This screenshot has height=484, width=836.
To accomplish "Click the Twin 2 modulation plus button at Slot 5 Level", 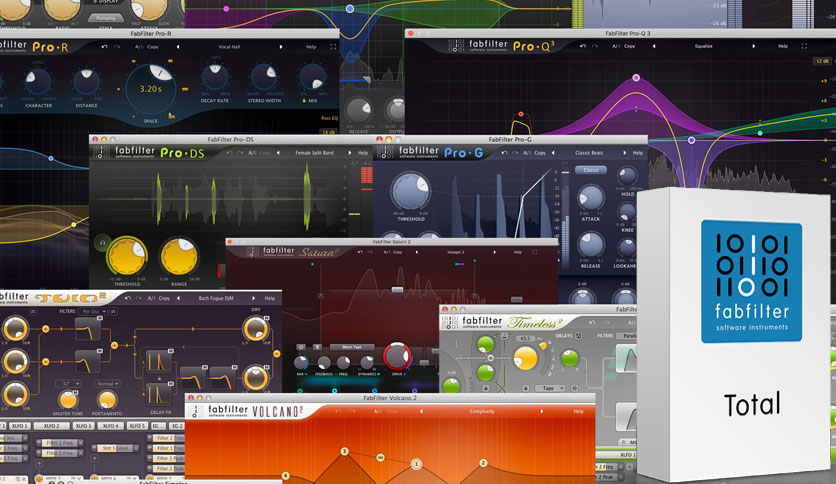I will click(x=94, y=458).
